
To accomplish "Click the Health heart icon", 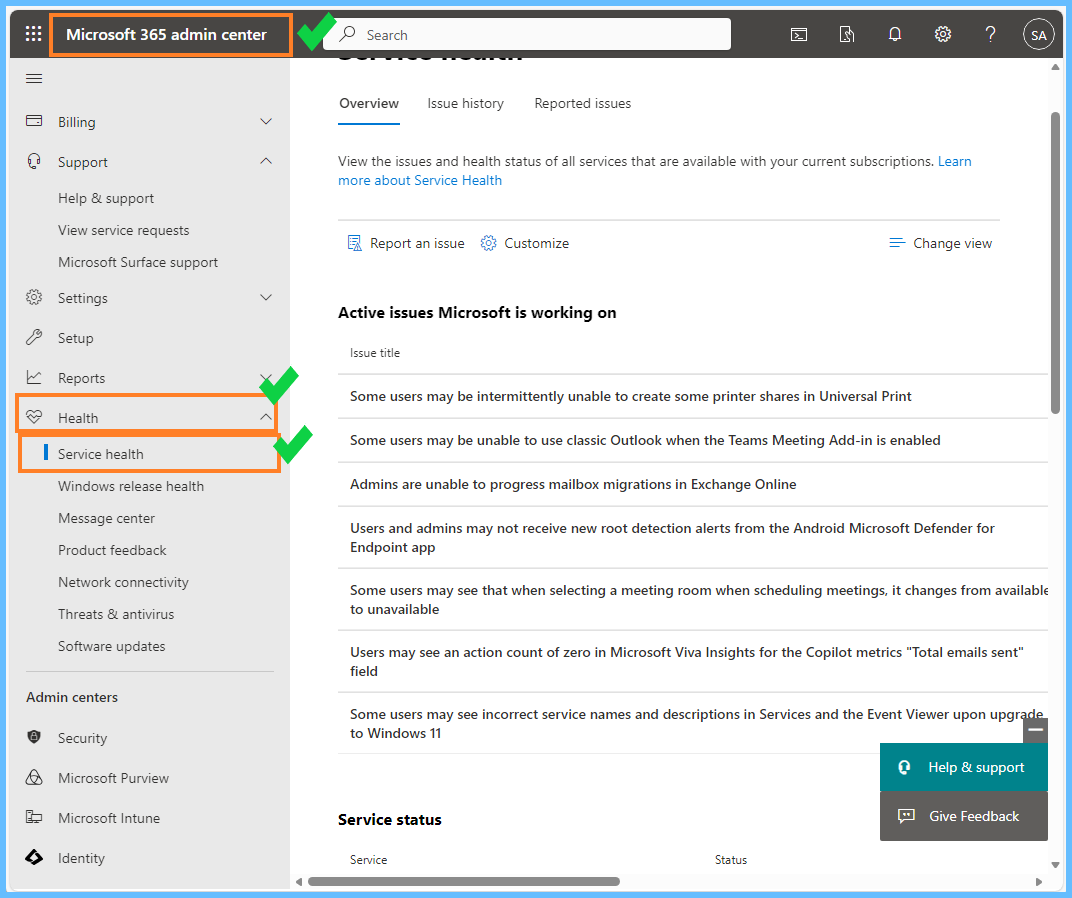I will (x=34, y=417).
